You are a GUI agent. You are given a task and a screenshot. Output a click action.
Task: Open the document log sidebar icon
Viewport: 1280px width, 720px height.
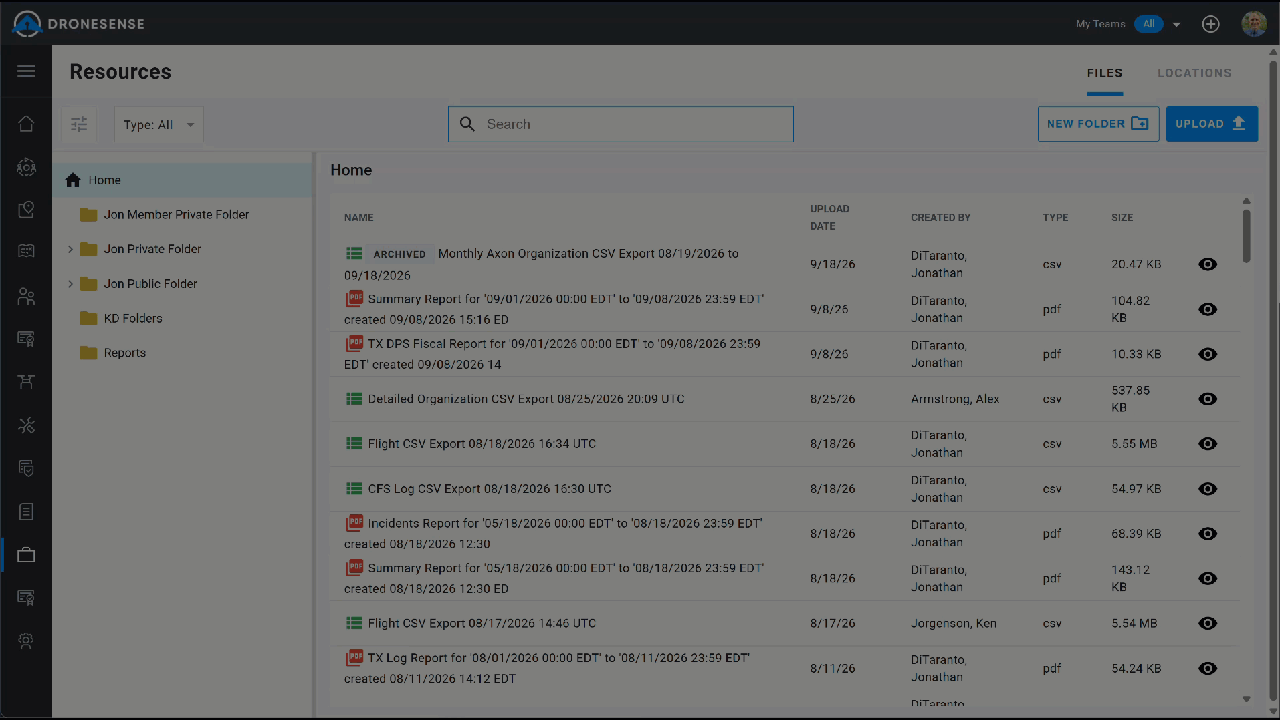click(26, 511)
